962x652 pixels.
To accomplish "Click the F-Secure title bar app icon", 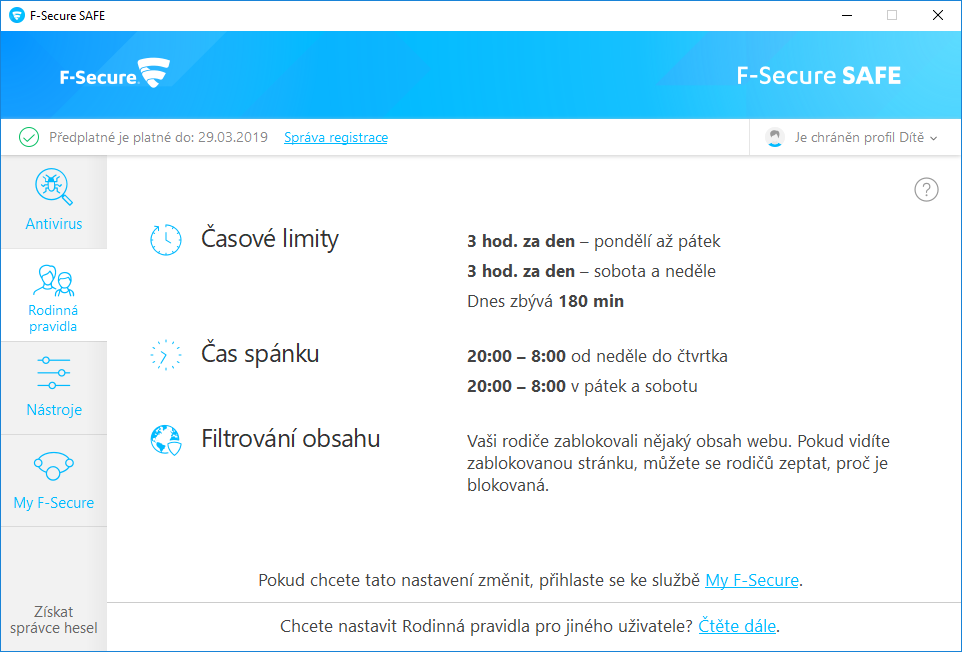I will pos(17,15).
